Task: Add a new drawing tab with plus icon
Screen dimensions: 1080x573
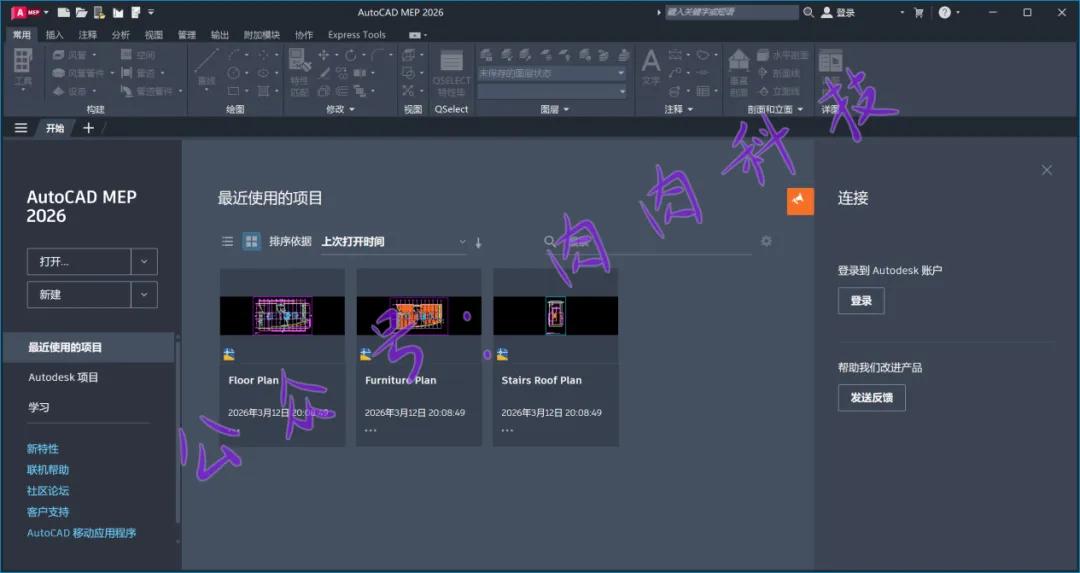Action: pyautogui.click(x=88, y=128)
